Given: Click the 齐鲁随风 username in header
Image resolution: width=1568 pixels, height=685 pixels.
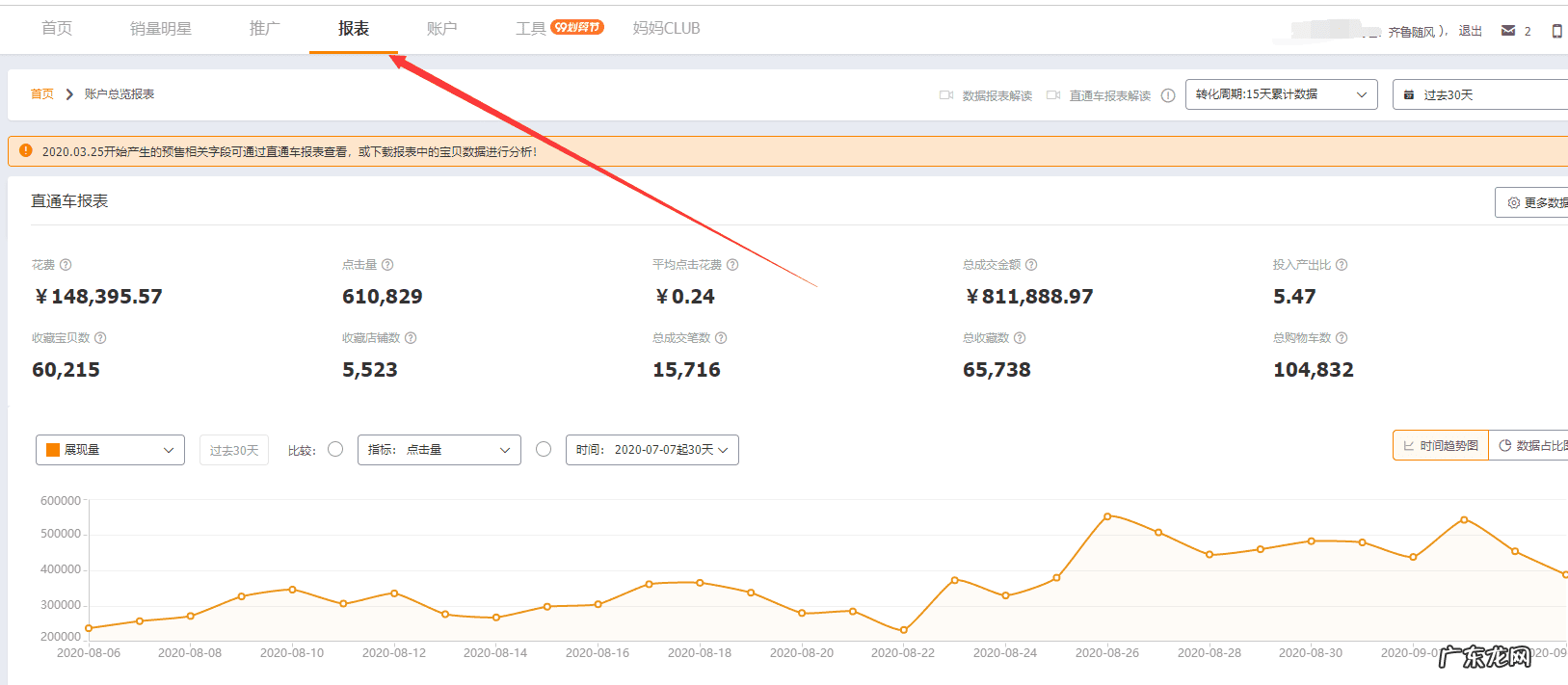Looking at the screenshot, I should coord(1412,32).
